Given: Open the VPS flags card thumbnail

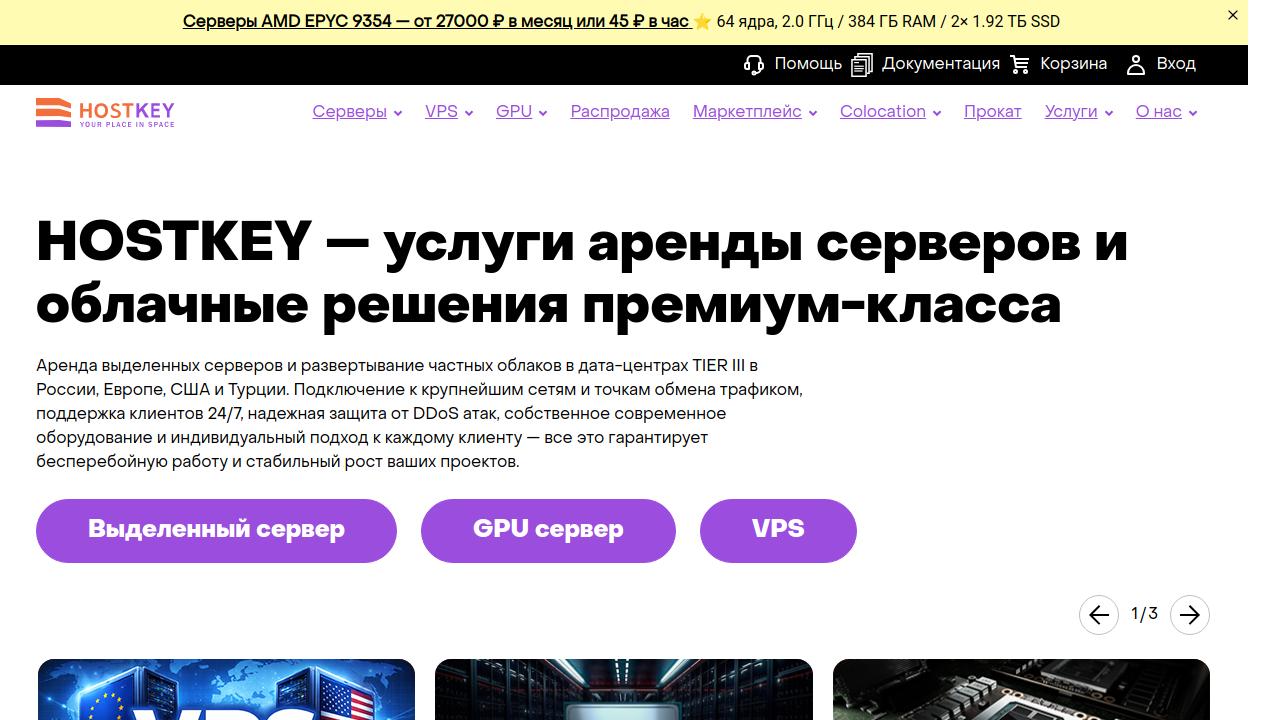Looking at the screenshot, I should pos(226,689).
